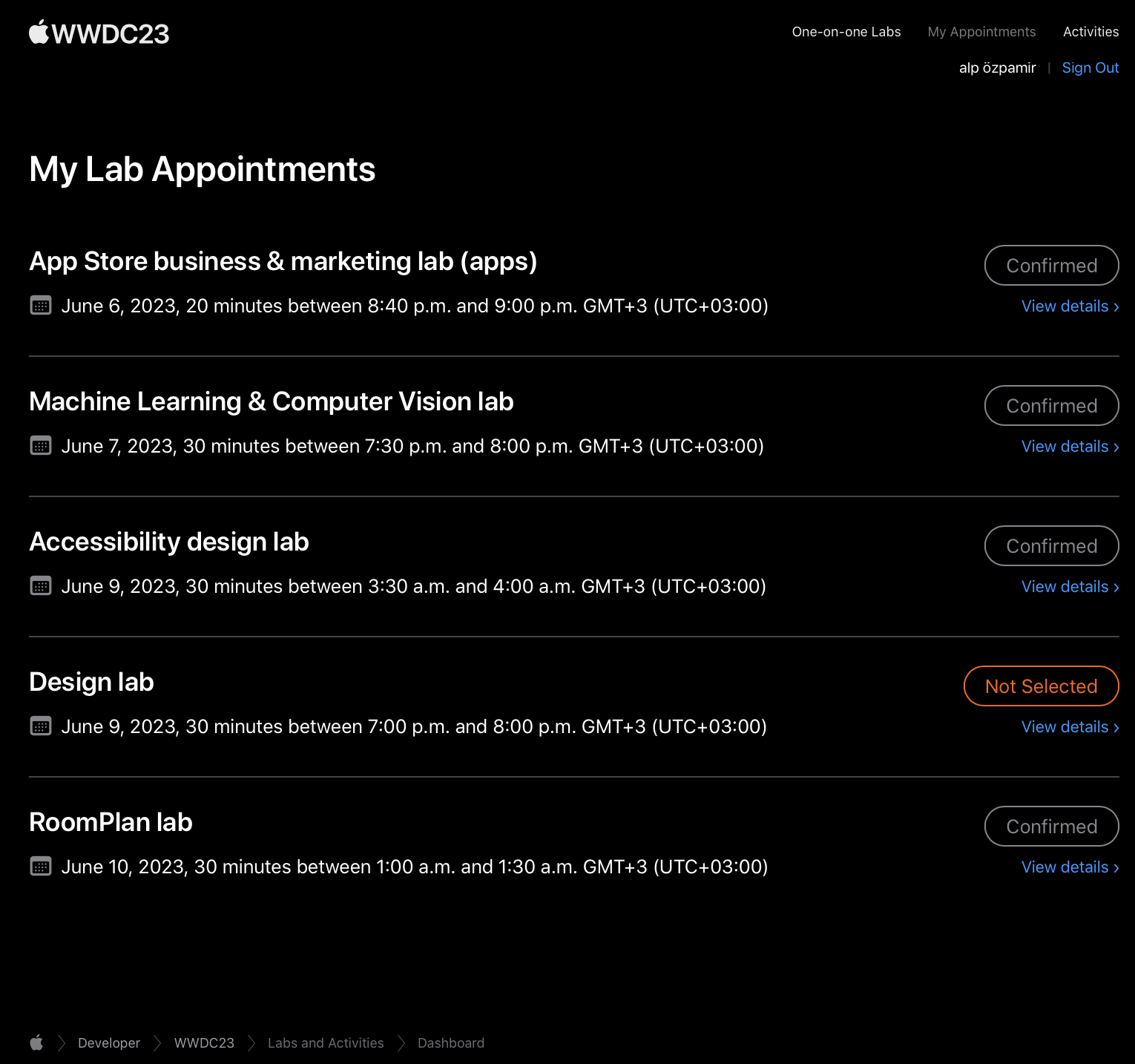This screenshot has width=1135, height=1064.
Task: Go to the My Appointments tab
Action: tap(981, 32)
